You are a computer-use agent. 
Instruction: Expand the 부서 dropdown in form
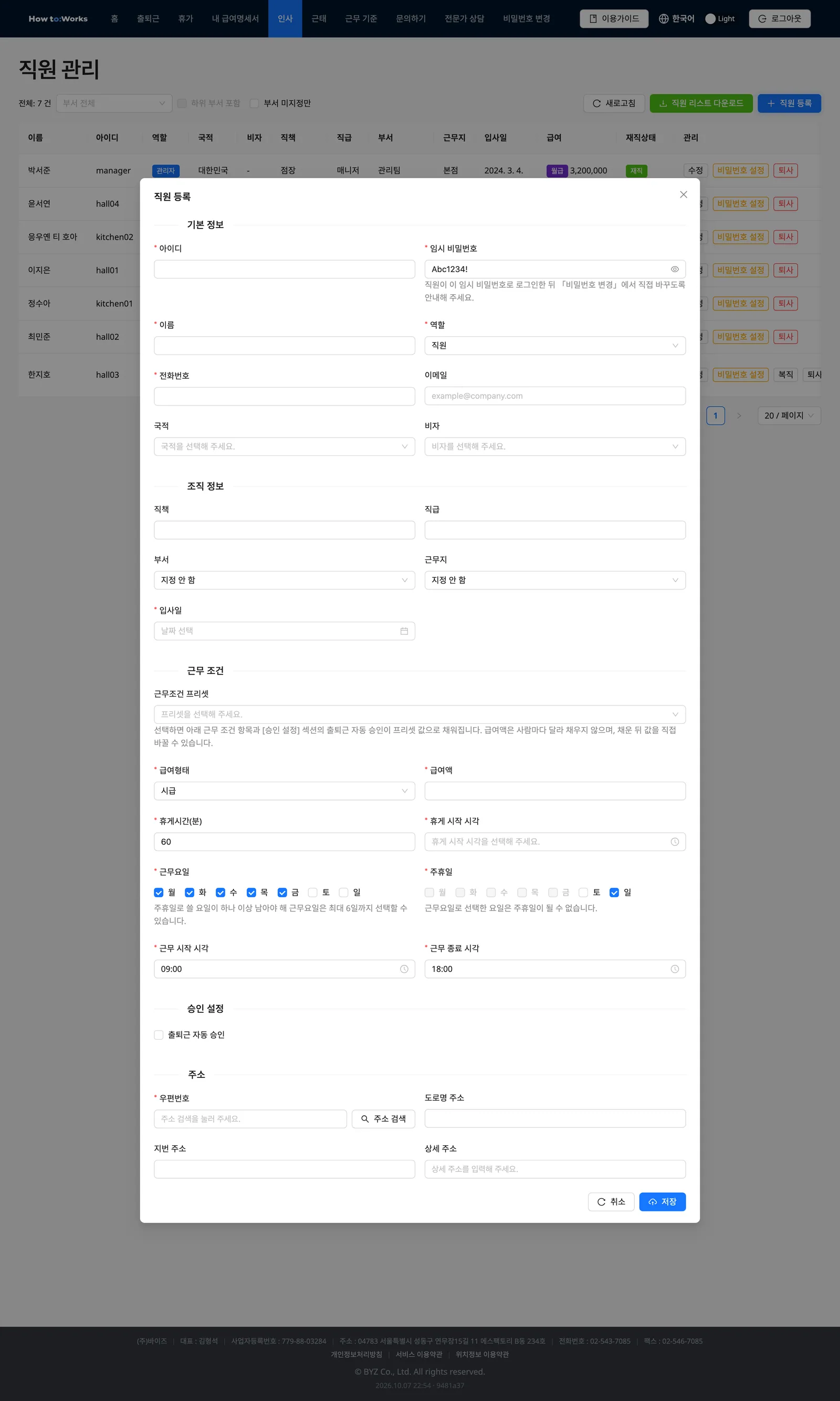pos(284,580)
